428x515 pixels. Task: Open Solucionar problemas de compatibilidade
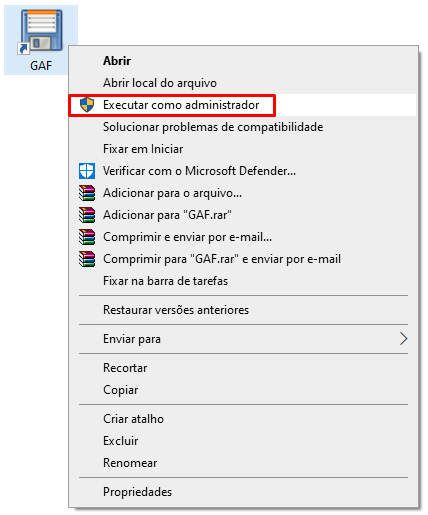click(x=243, y=127)
